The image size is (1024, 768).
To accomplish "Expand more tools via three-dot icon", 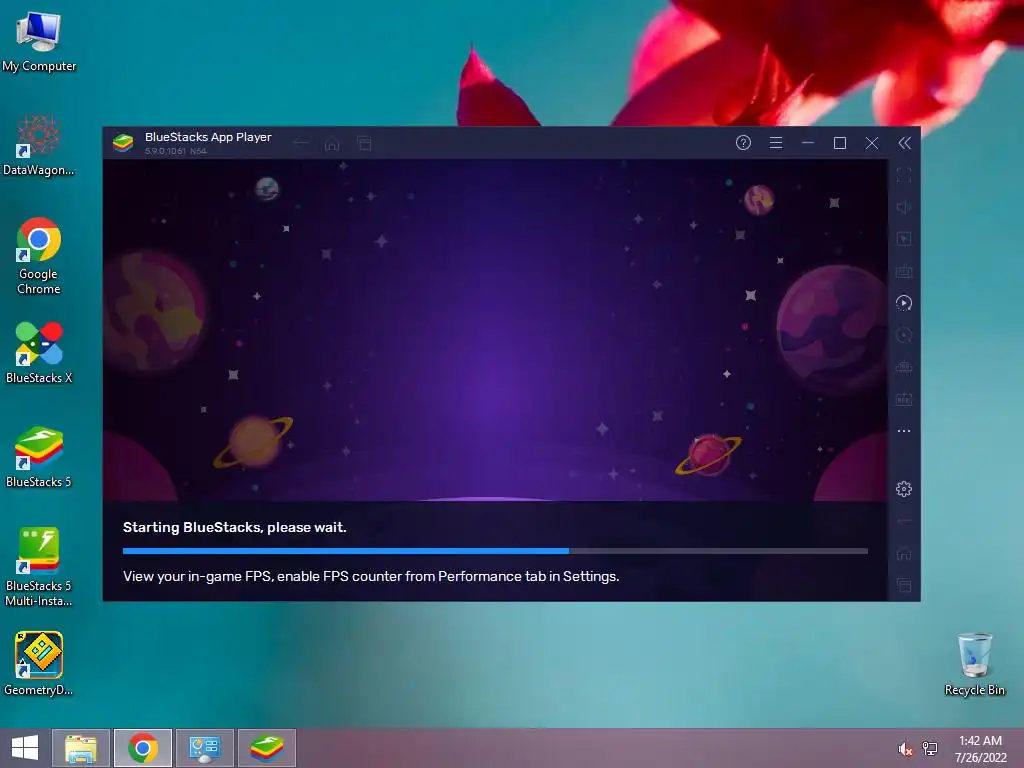I will tap(904, 431).
